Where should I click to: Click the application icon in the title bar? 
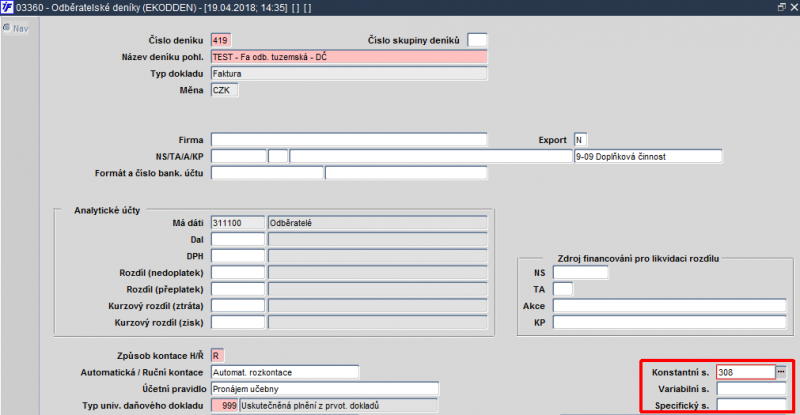click(7, 7)
